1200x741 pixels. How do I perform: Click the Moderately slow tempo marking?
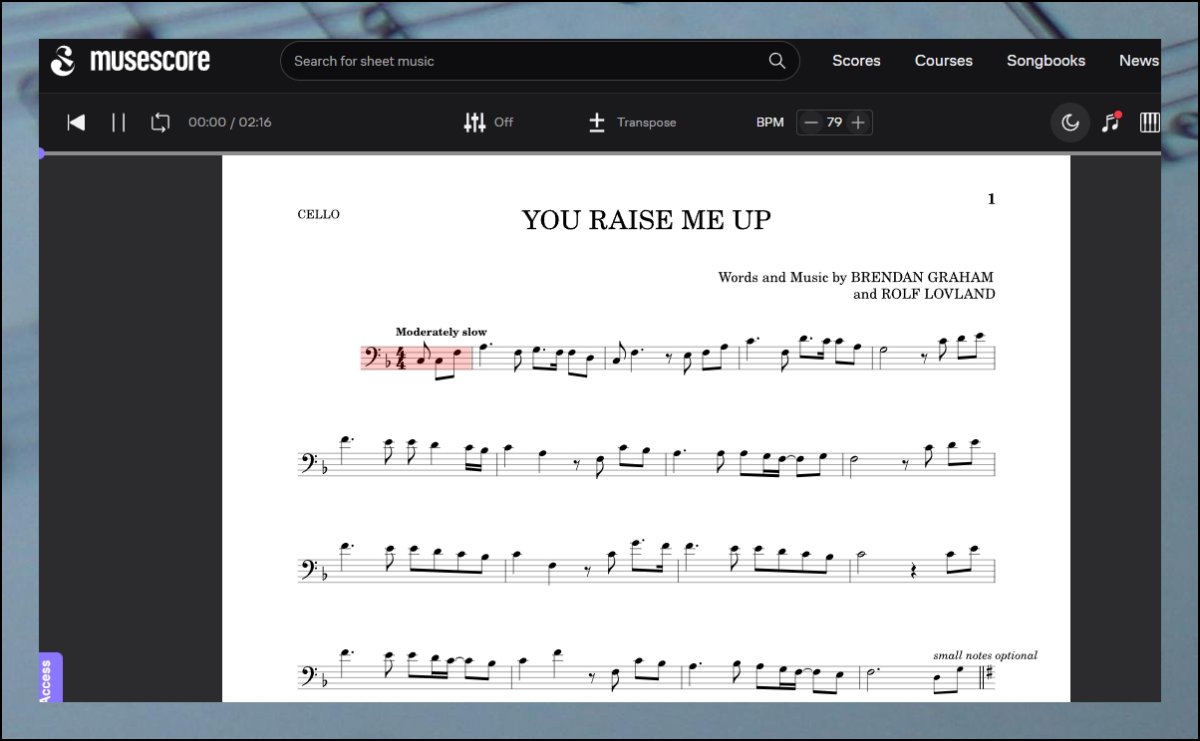pos(441,332)
